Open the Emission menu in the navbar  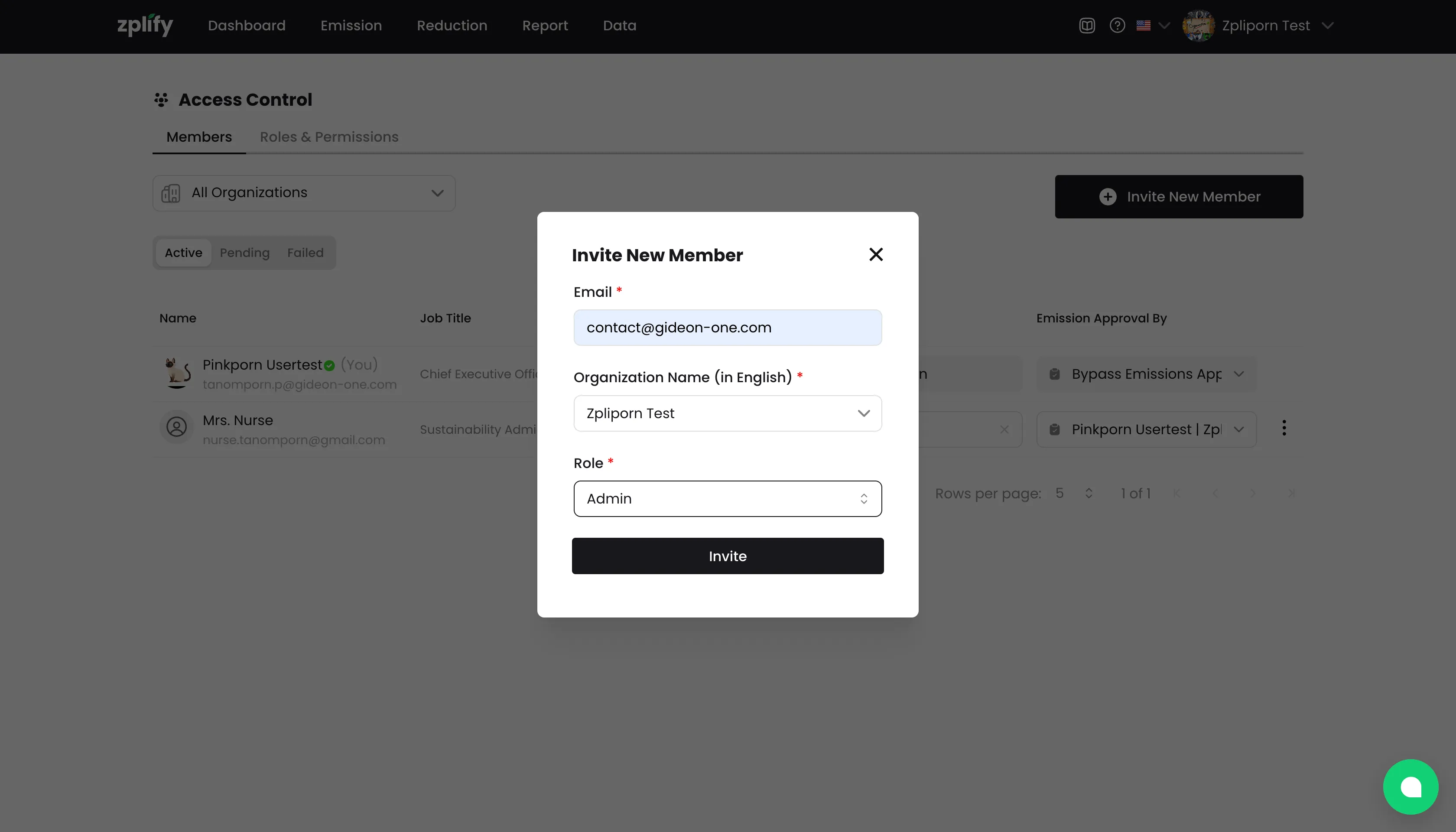(351, 26)
